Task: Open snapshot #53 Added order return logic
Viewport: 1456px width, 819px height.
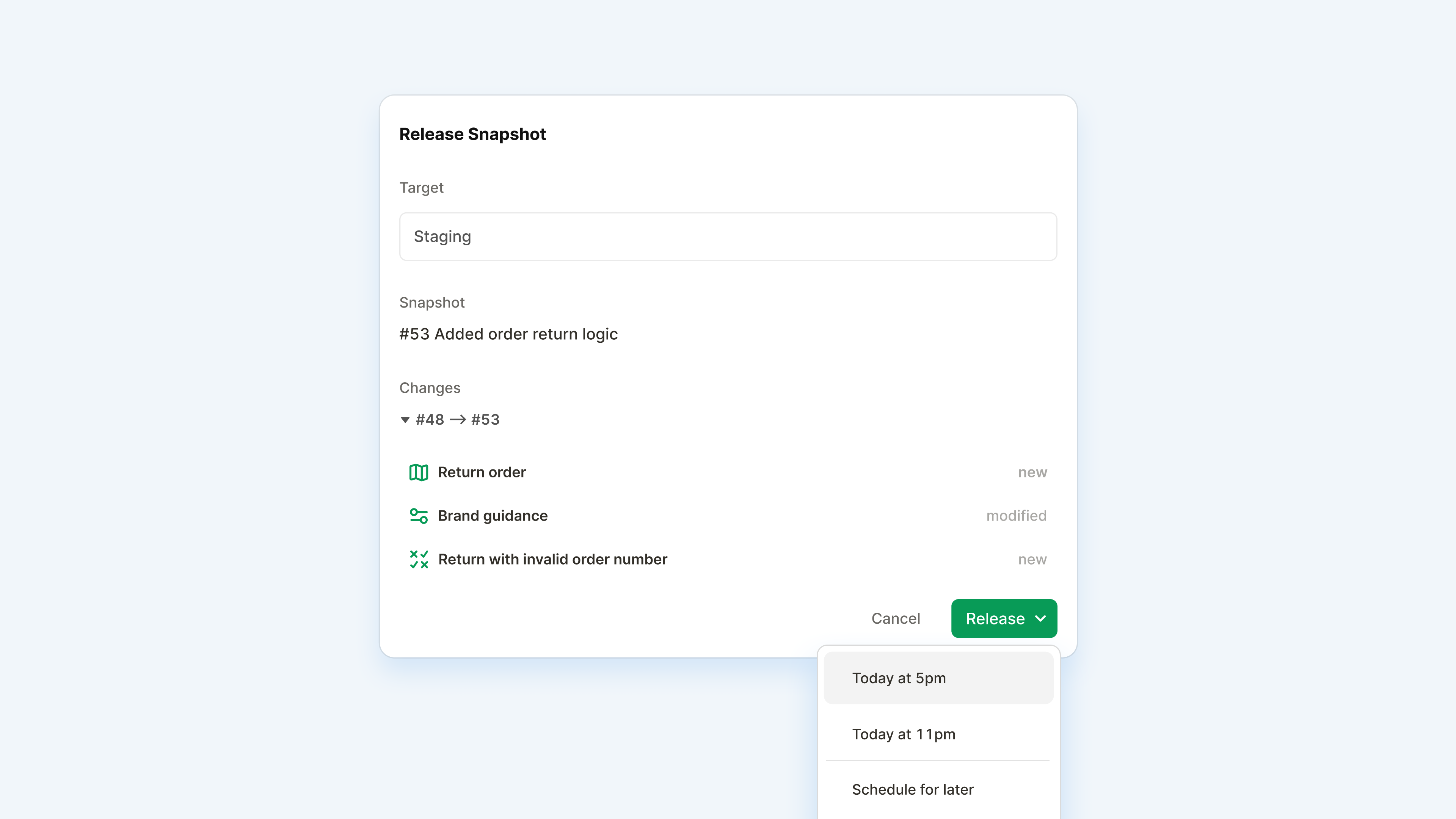Action: (x=508, y=334)
